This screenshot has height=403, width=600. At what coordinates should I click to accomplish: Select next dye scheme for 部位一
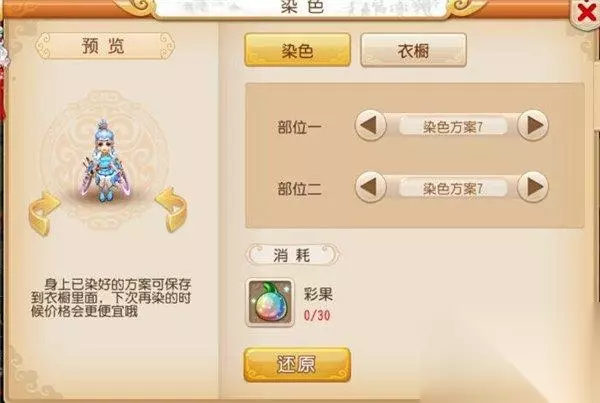coord(533,125)
